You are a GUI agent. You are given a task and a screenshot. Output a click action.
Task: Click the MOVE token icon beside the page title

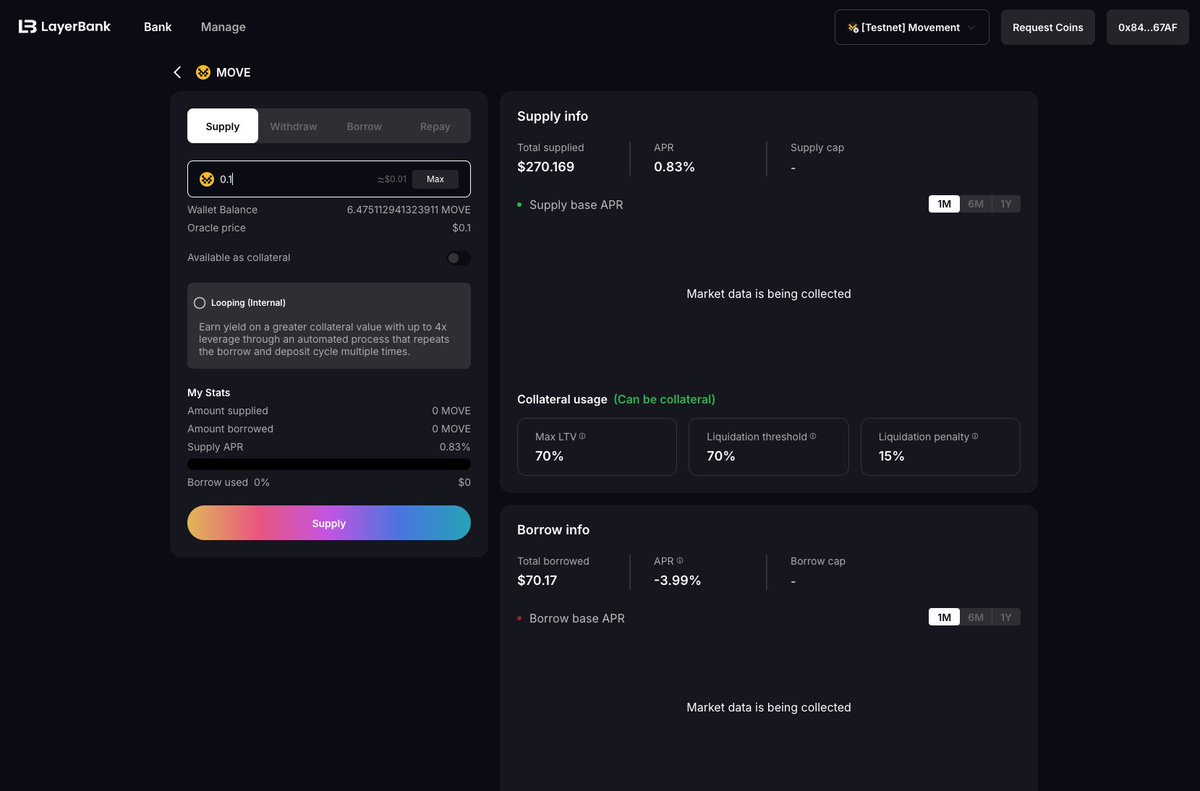point(203,72)
